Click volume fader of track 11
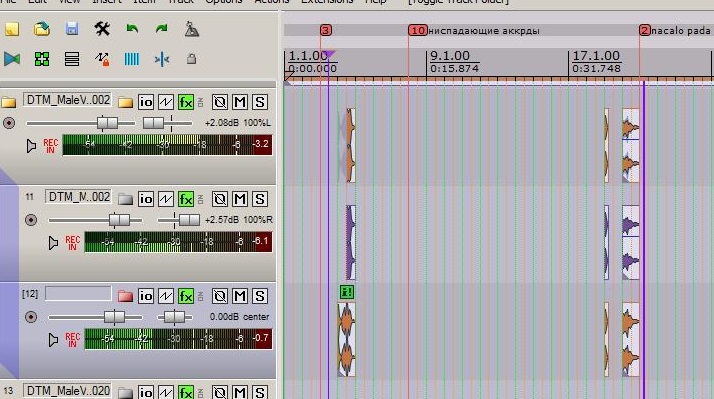The image size is (714, 399). point(119,220)
